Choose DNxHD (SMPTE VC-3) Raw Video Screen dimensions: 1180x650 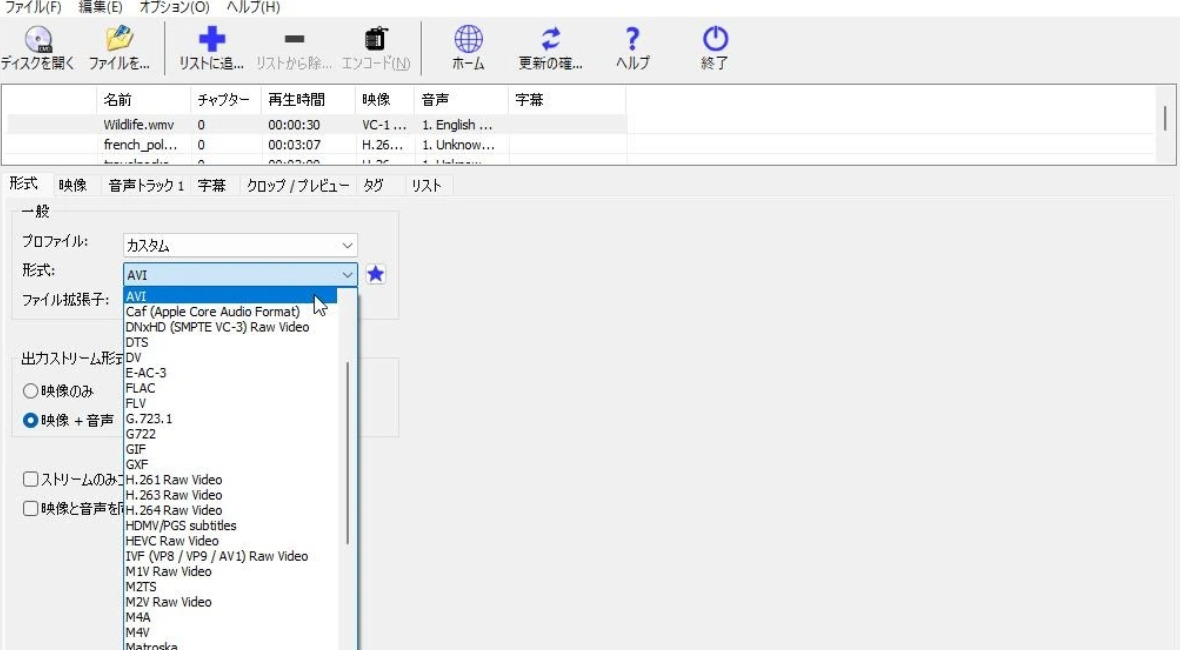(x=230, y=327)
